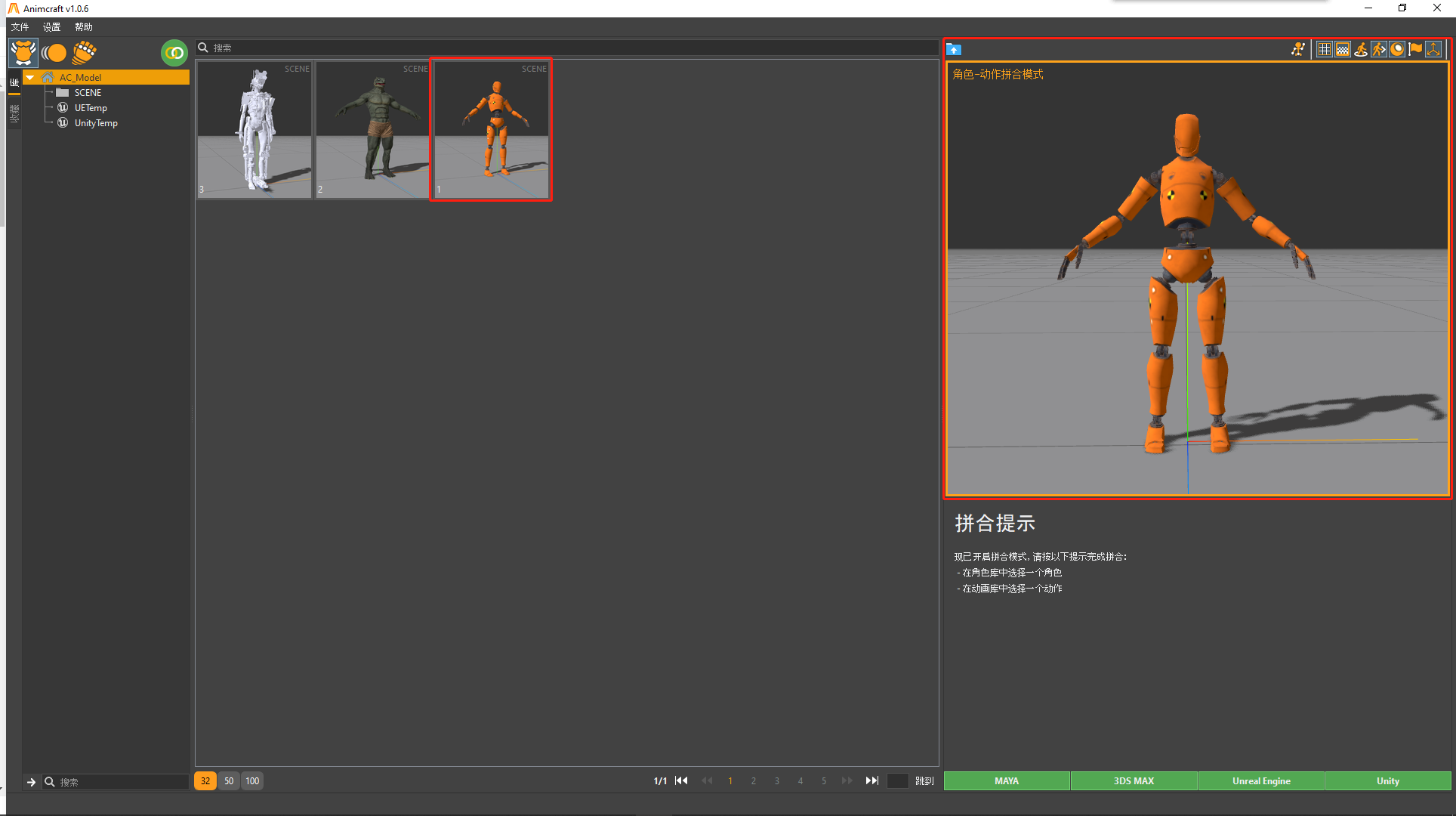Click the Unreal logo icon beside UnityTemp

(63, 123)
